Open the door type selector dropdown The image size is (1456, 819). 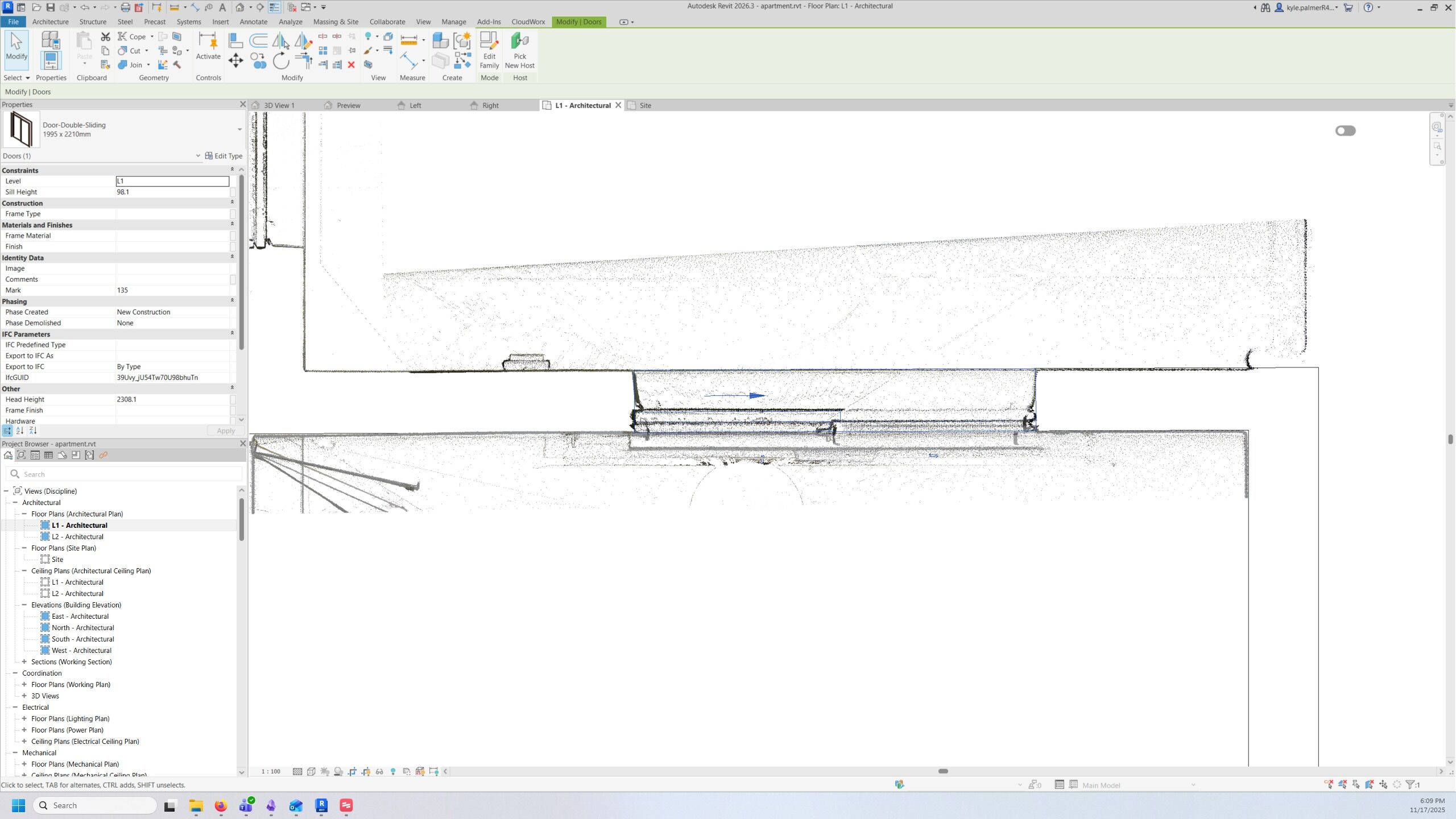pos(239,130)
